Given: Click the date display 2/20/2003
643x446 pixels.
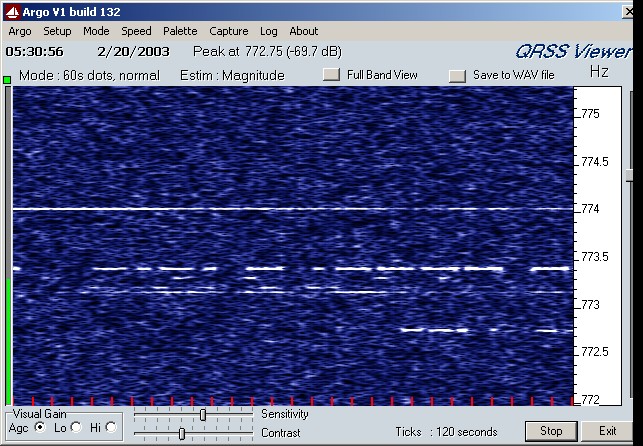Looking at the screenshot, I should (x=133, y=52).
